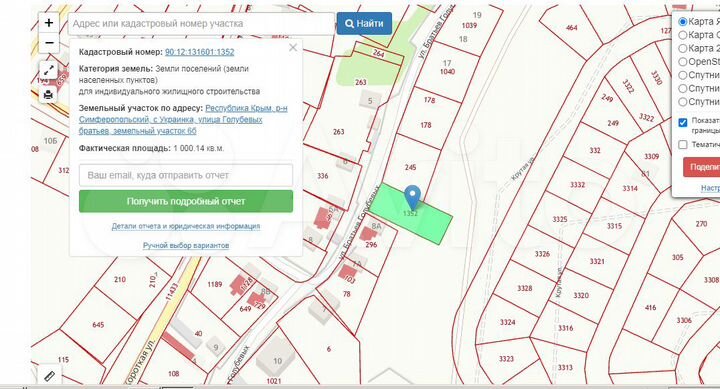Viewport: 720px width, 389px height.
Task: Click parcel labeled 296 on map
Action: [371, 245]
